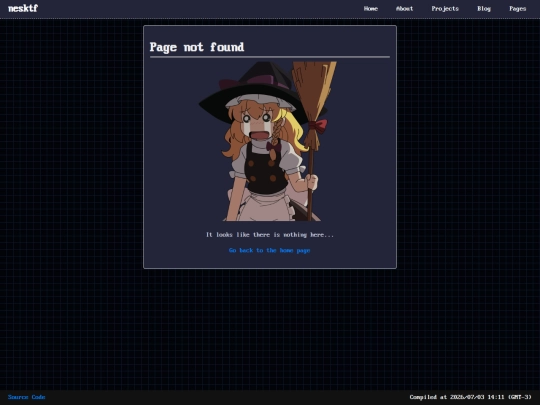Open the Projects nav item

tap(445, 9)
